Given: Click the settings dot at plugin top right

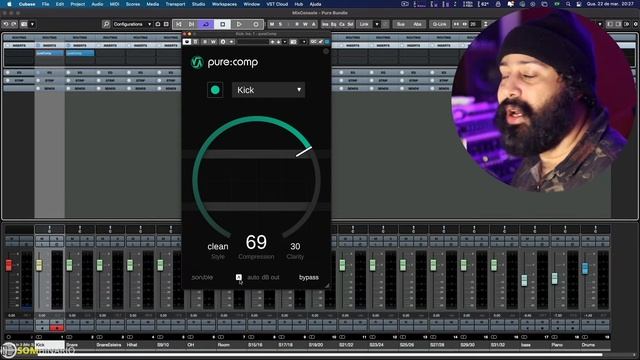Looking at the screenshot, I should [326, 51].
